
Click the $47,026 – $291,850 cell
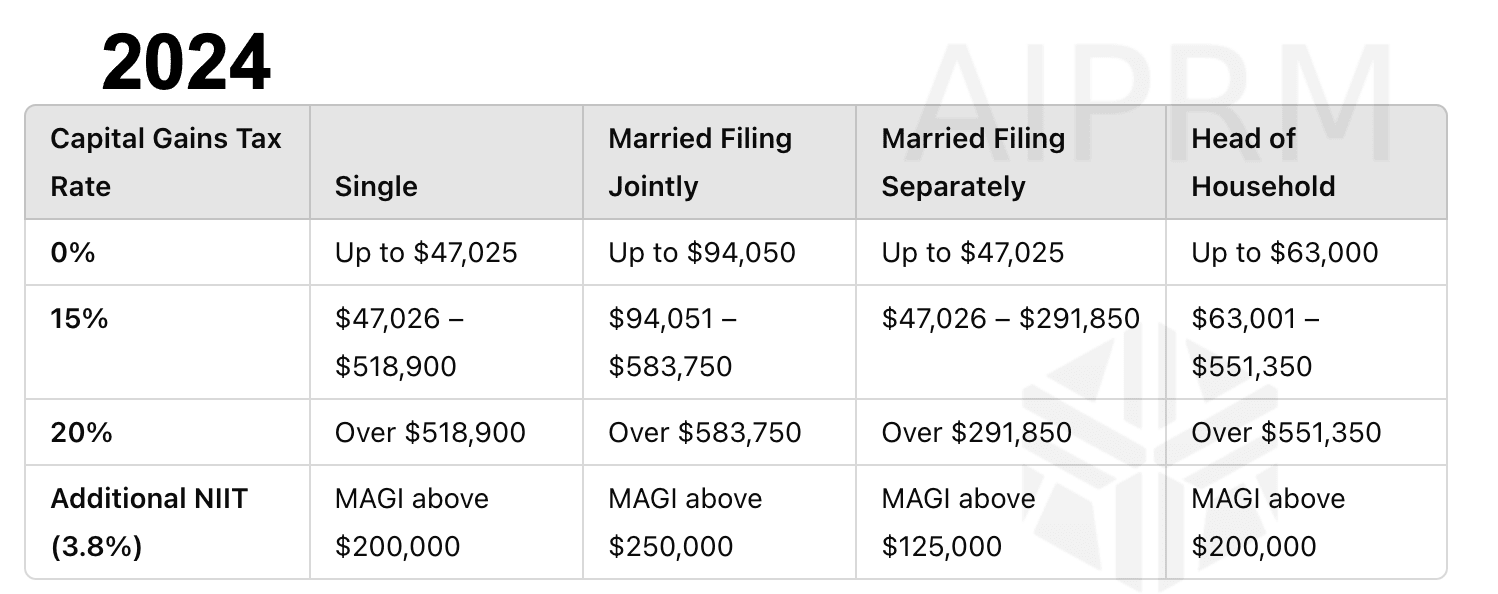[1010, 319]
